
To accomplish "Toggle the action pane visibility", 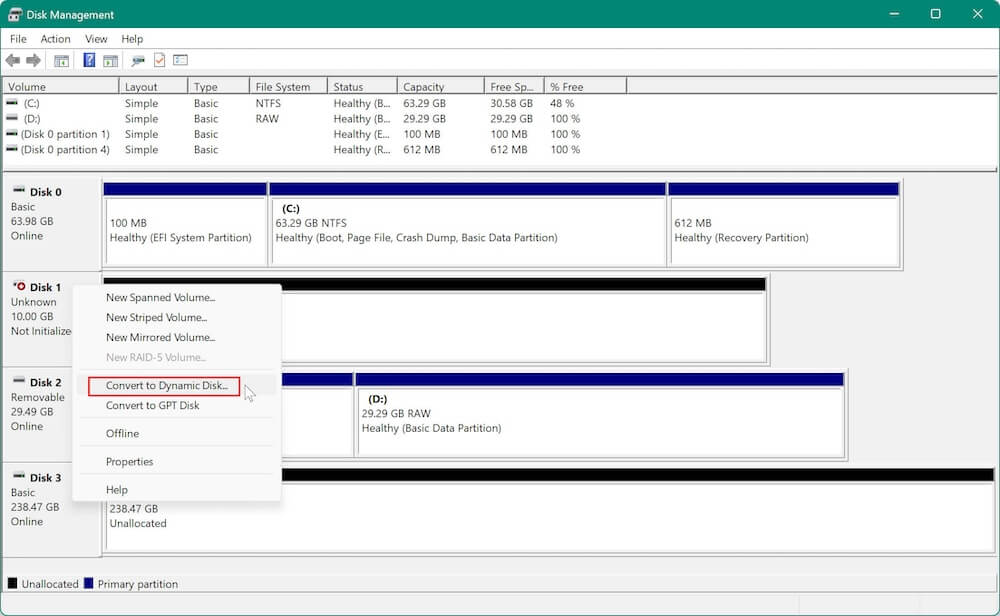I will tap(113, 60).
